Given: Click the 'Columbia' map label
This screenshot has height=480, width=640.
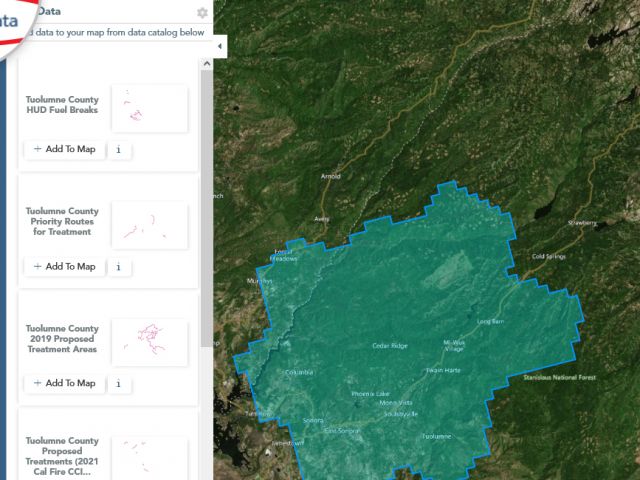Looking at the screenshot, I should [299, 372].
